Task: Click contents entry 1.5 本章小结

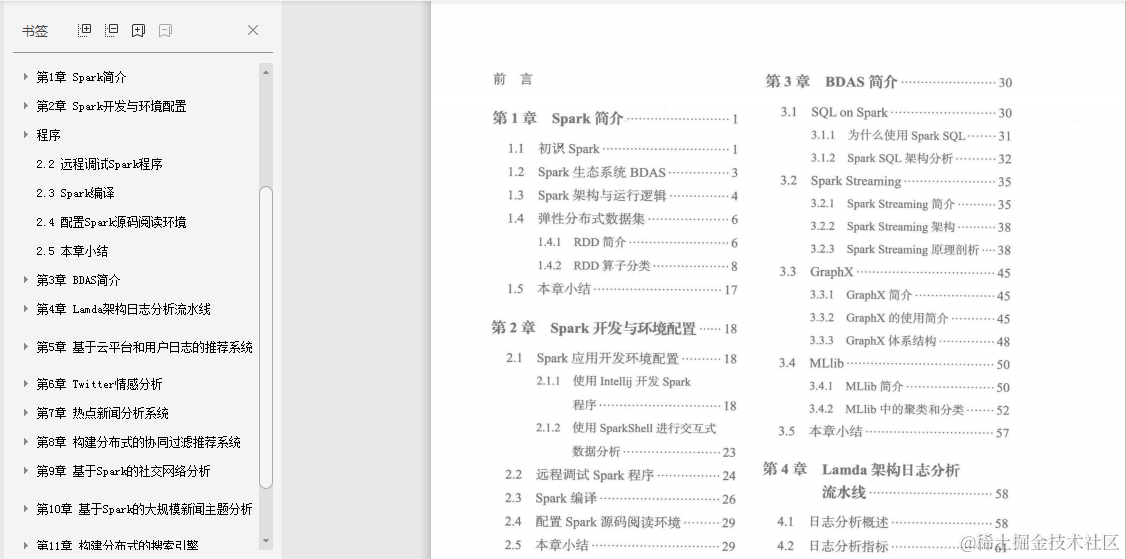Action: (x=549, y=289)
